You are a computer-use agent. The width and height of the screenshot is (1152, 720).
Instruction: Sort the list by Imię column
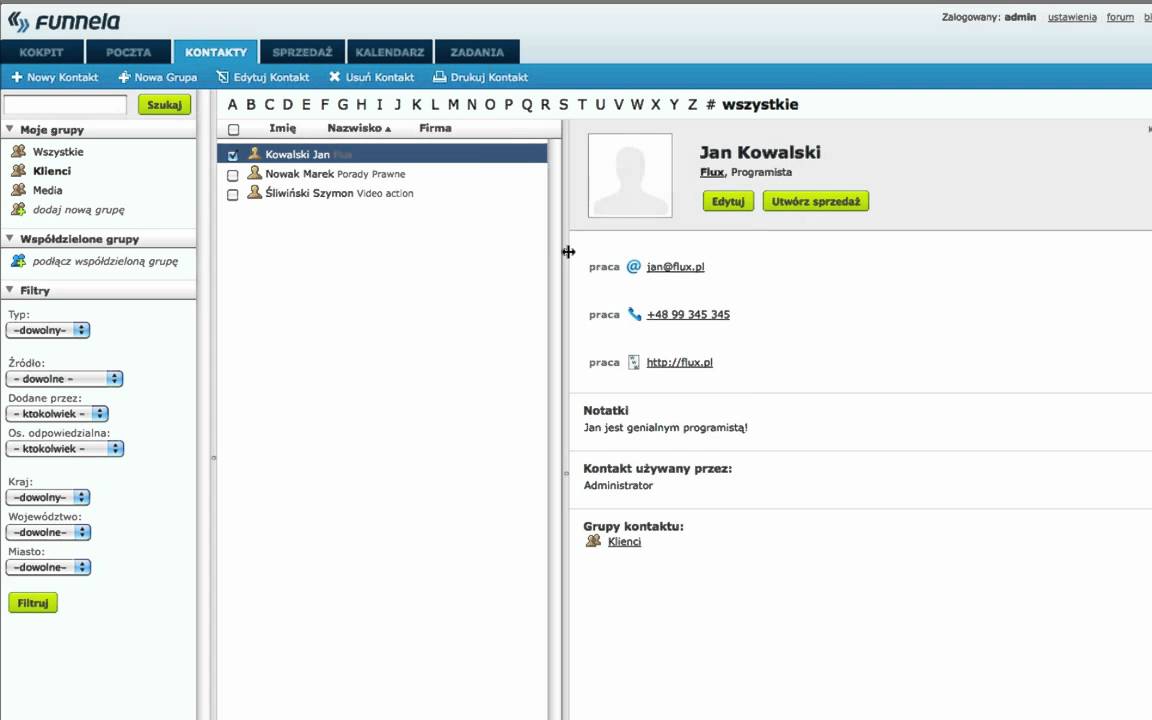282,128
